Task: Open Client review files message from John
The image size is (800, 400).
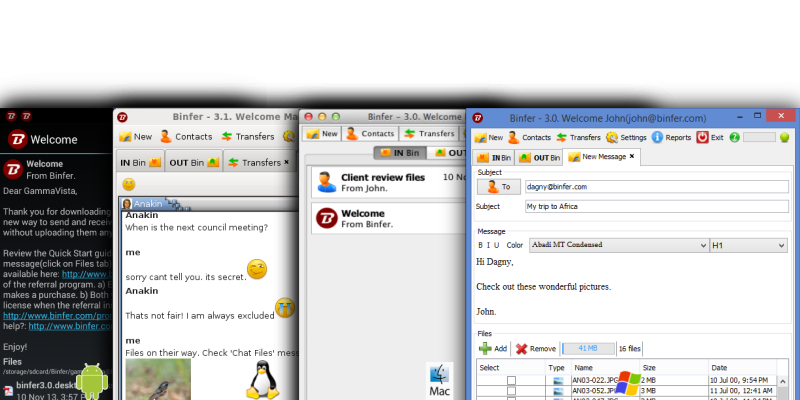Action: point(388,182)
